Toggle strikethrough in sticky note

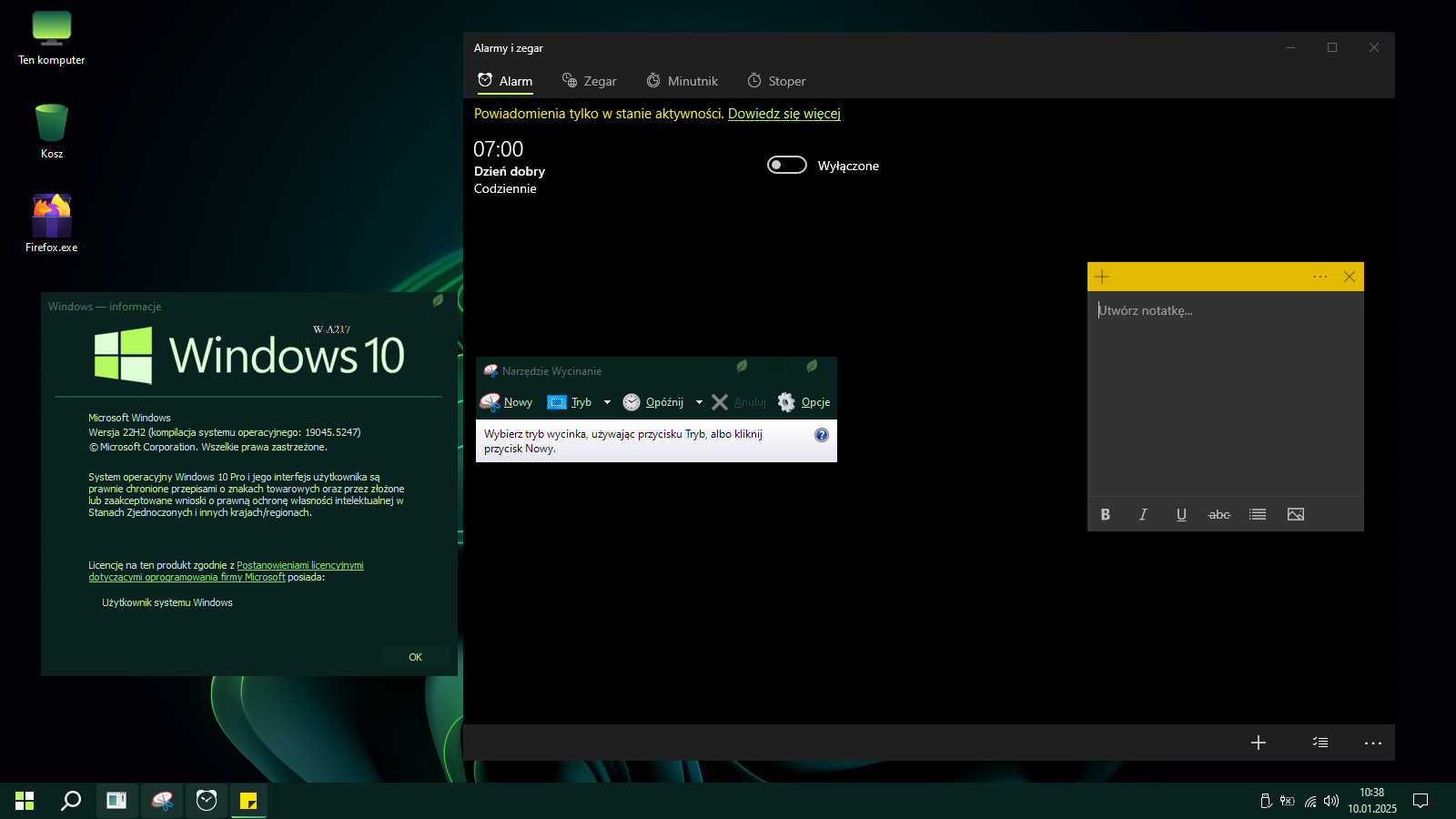point(1219,514)
